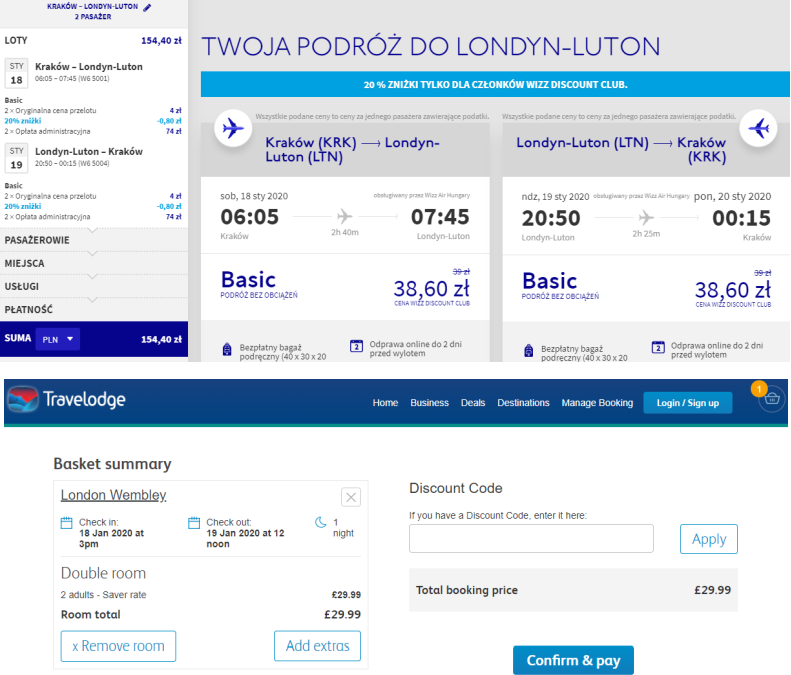
Task: Click the outbound online check-in calendar icon
Action: click(356, 347)
